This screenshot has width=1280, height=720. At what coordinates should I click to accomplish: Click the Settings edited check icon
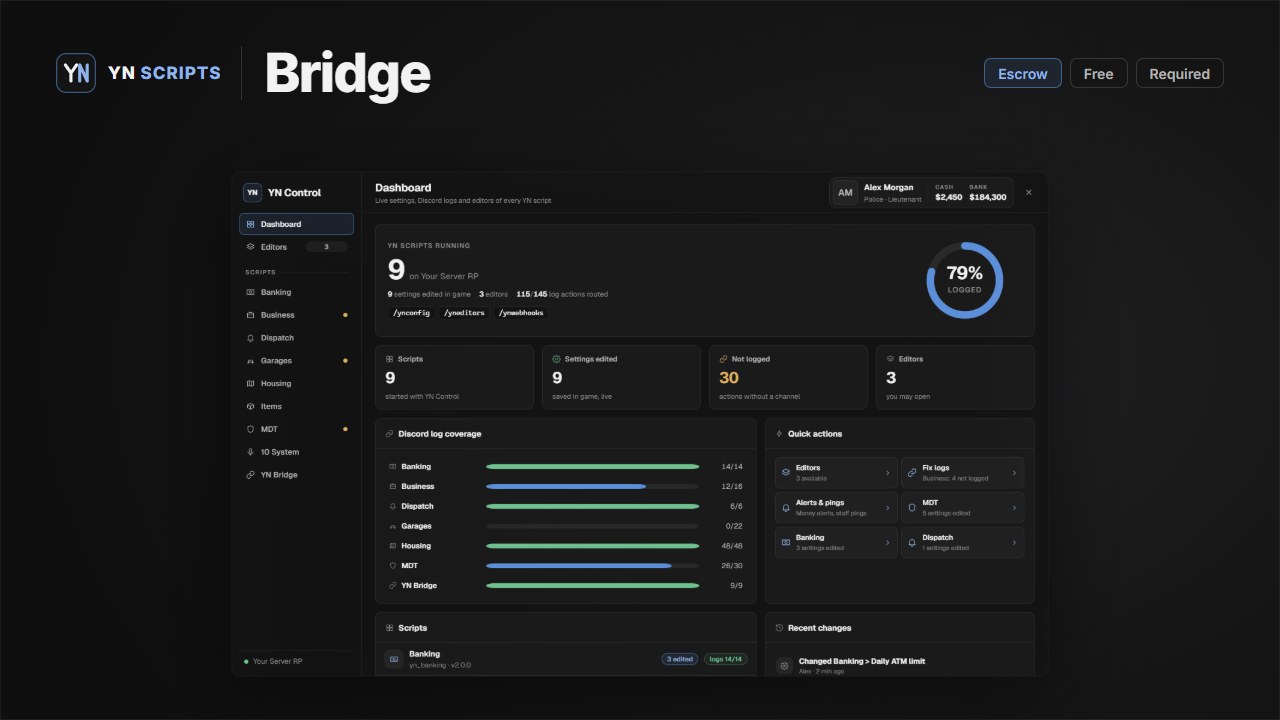[556, 359]
